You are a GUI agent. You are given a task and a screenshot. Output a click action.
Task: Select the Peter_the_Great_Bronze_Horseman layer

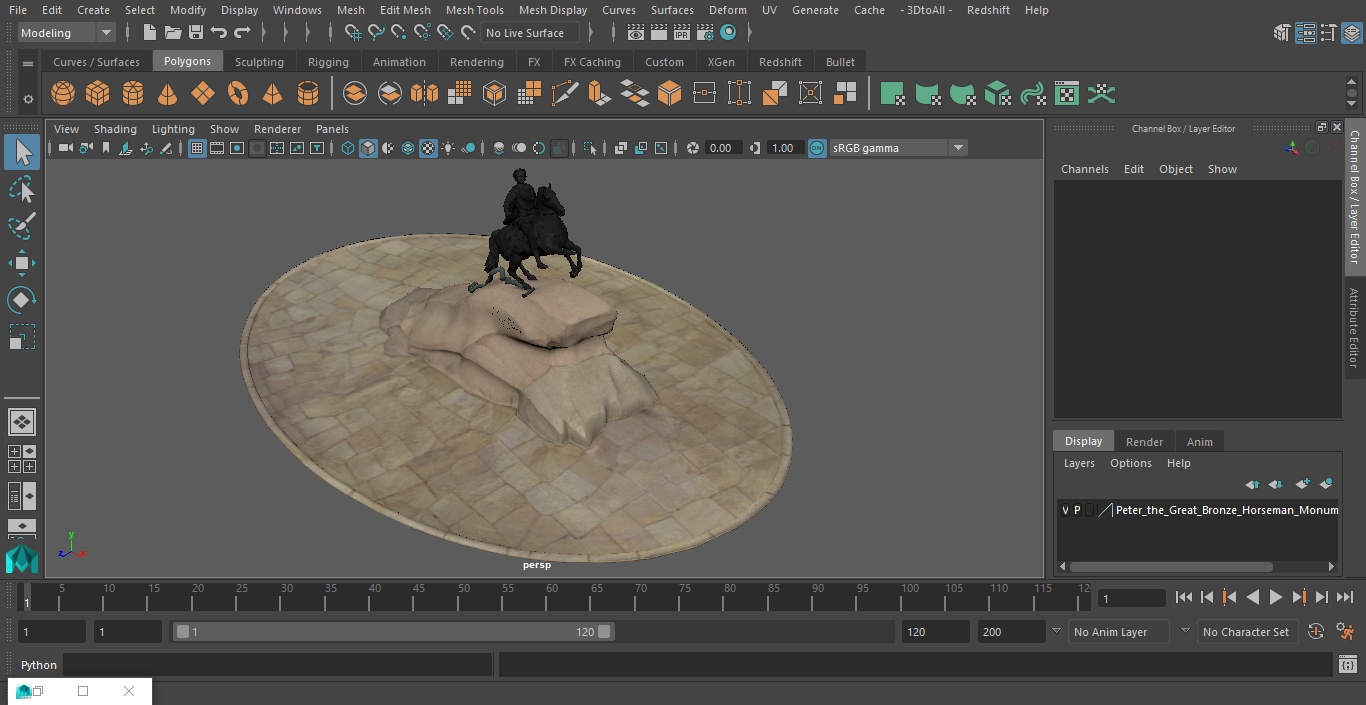[1226, 510]
